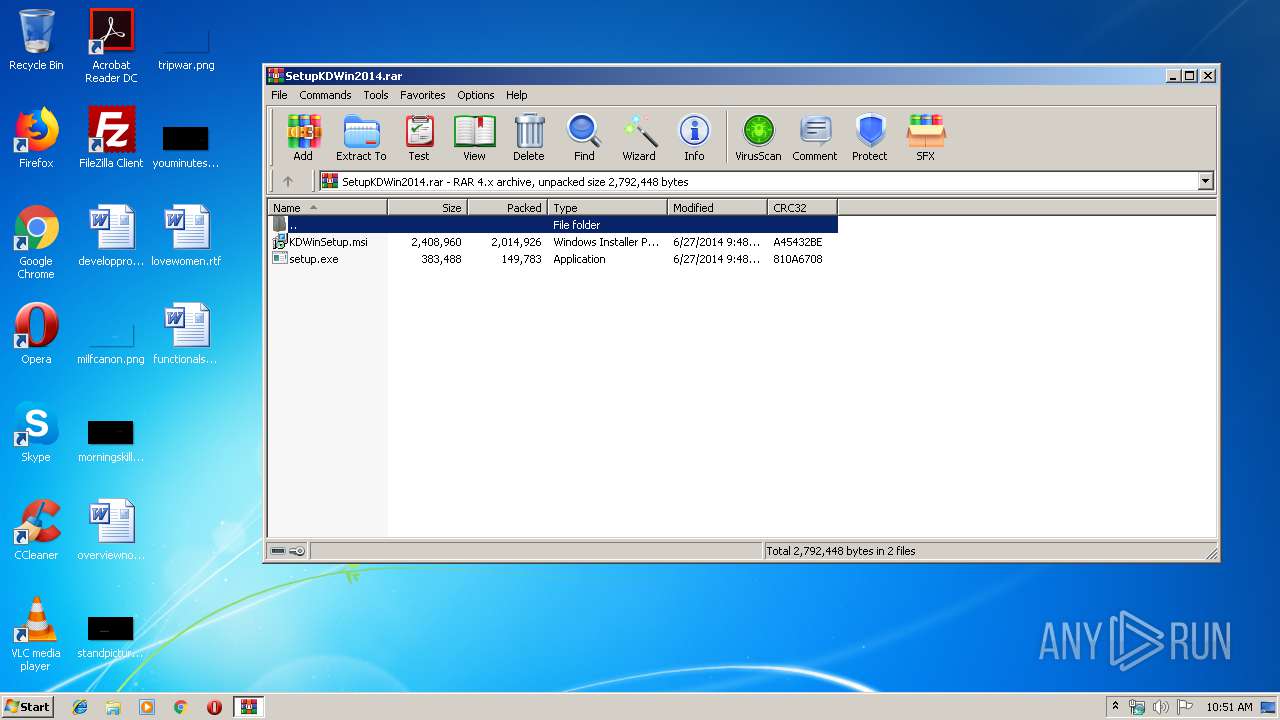Click the Add toolbar icon

coord(303,138)
